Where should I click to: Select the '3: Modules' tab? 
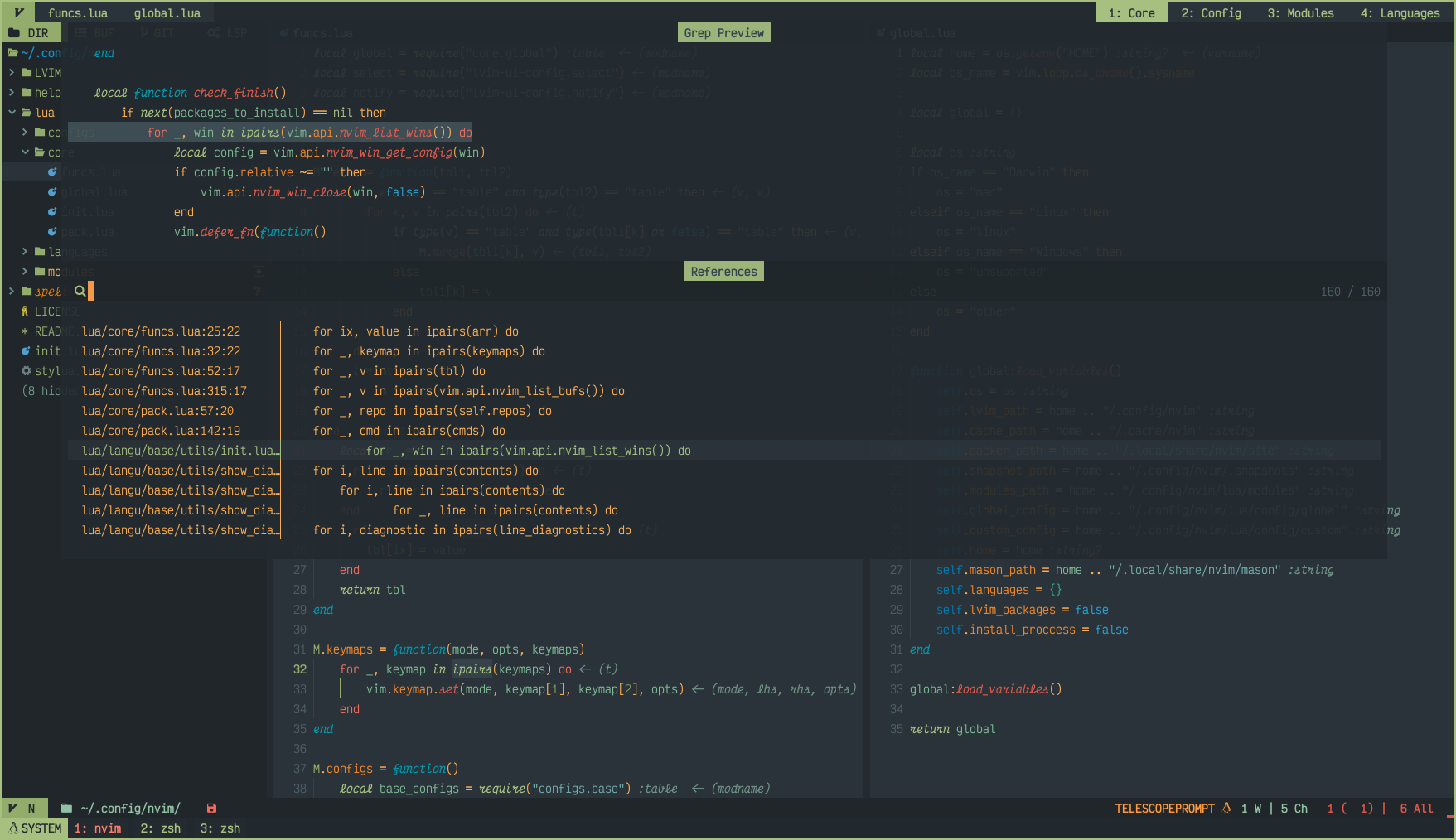pos(1300,13)
